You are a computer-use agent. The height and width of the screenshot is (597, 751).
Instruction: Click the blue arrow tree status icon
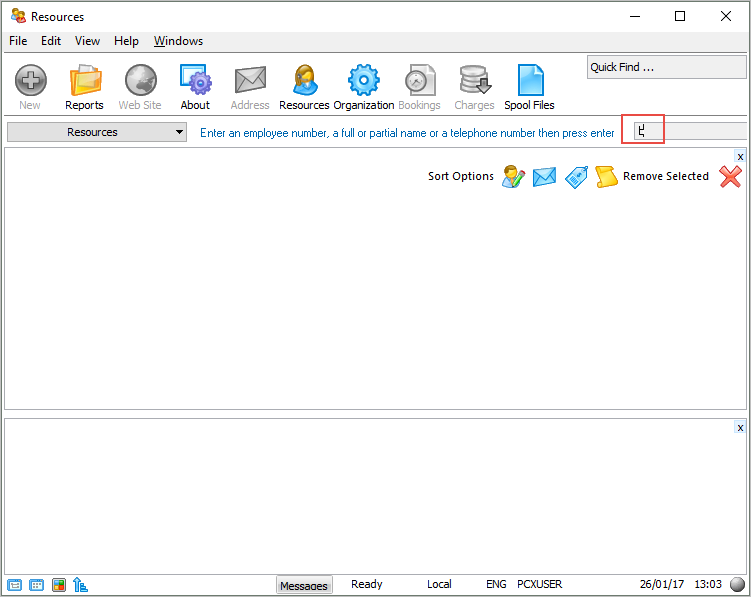(x=80, y=585)
